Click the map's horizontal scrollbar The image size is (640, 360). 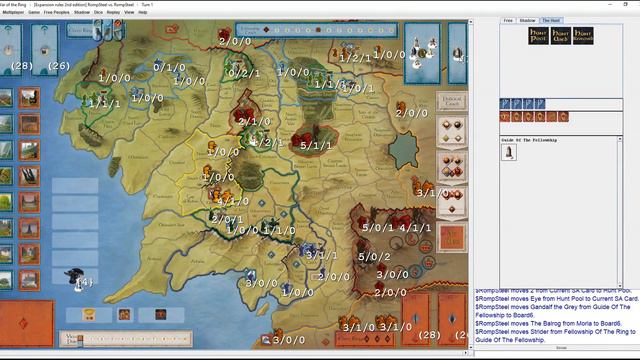pyautogui.click(x=234, y=352)
